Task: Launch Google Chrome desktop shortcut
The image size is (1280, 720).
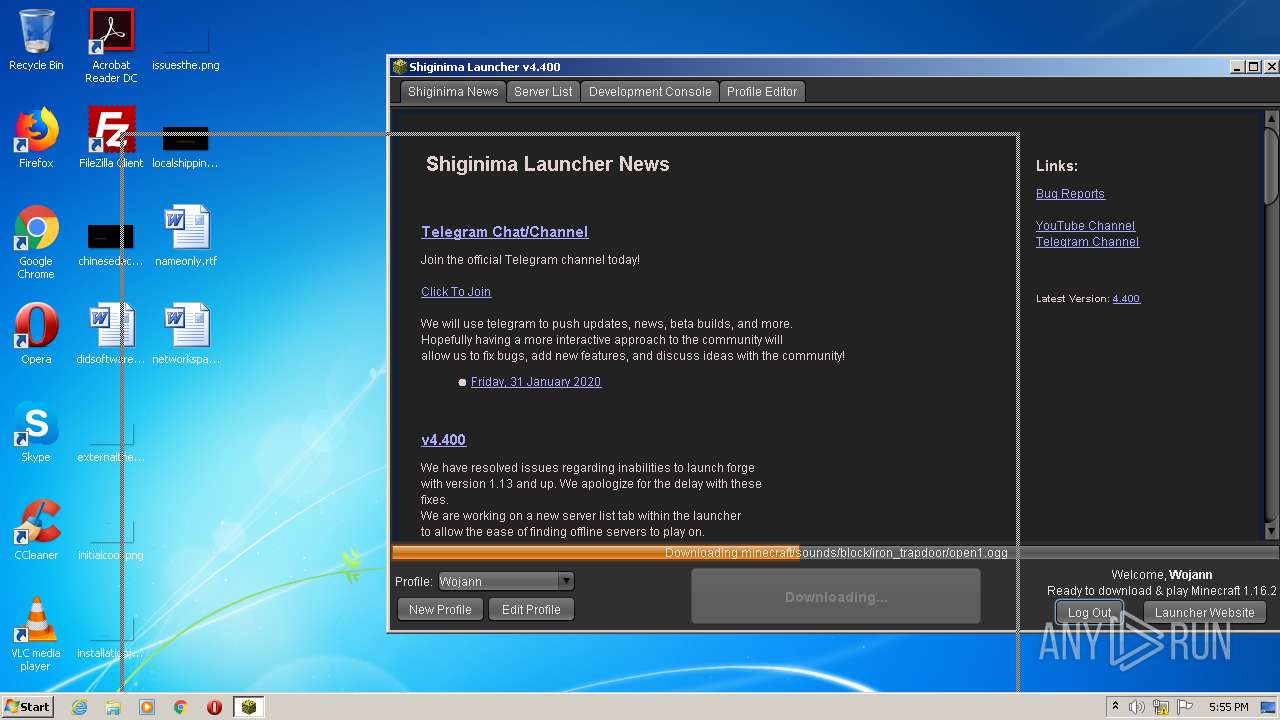Action: [36, 243]
